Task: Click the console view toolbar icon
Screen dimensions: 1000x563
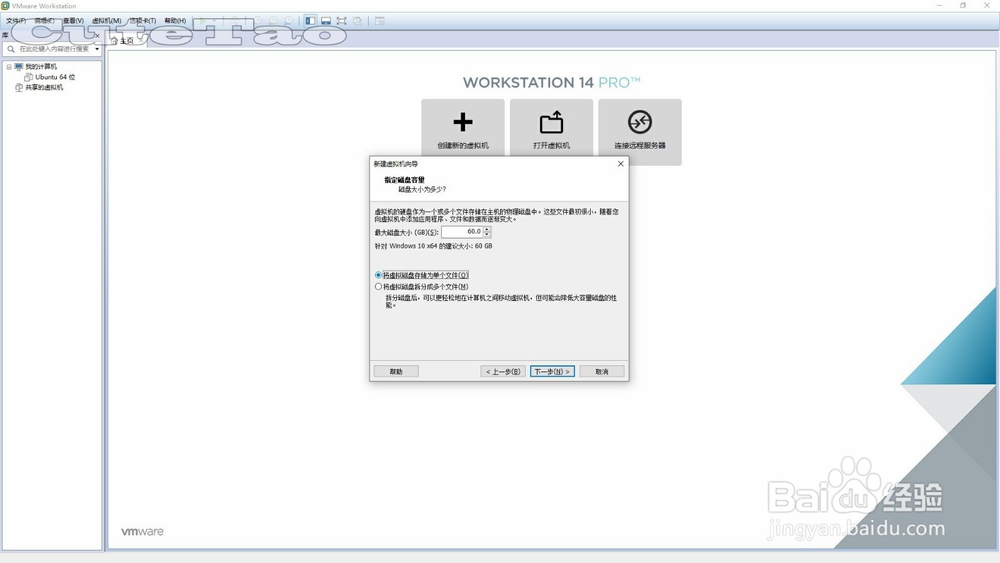Action: [x=379, y=21]
